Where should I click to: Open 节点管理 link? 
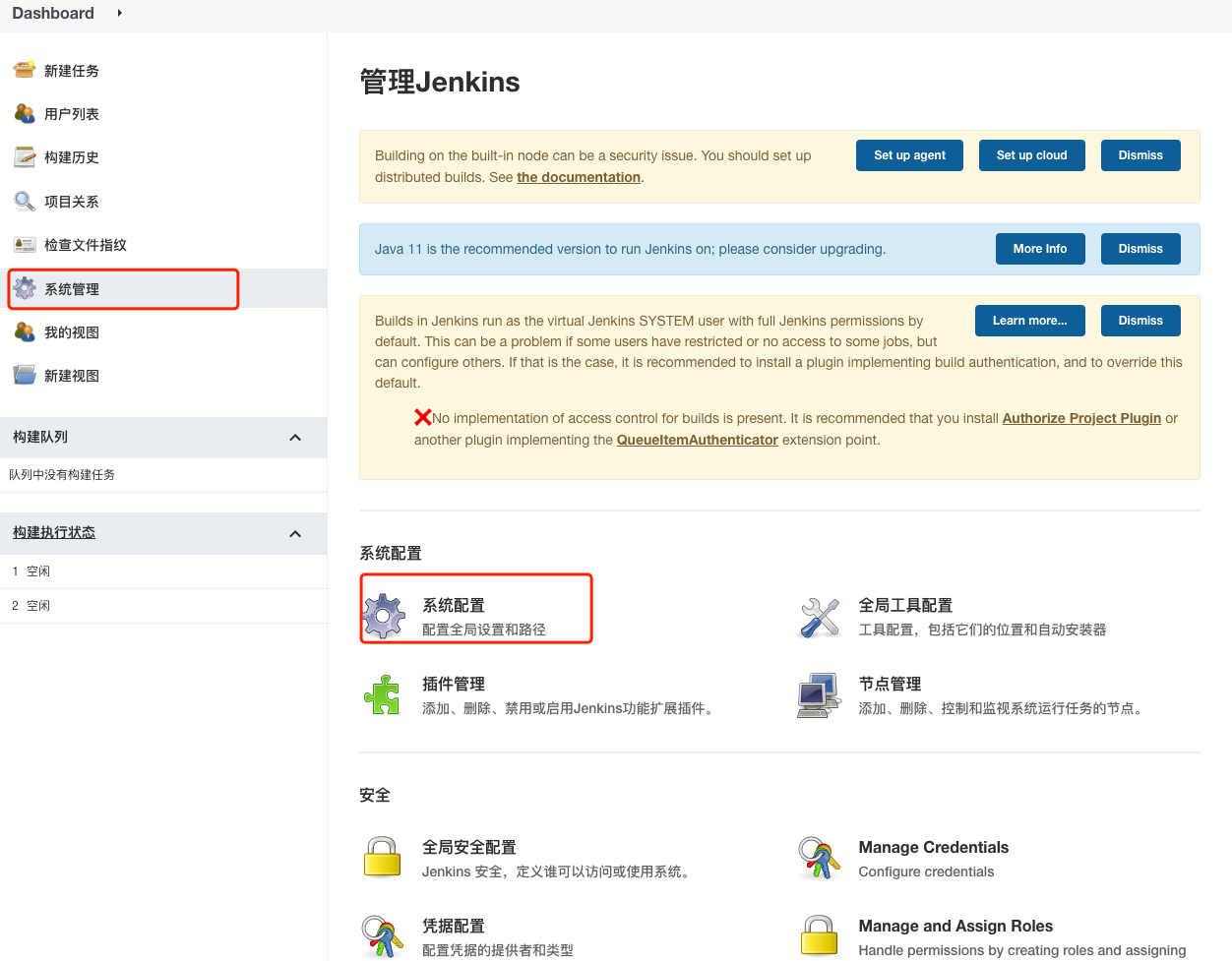point(890,684)
